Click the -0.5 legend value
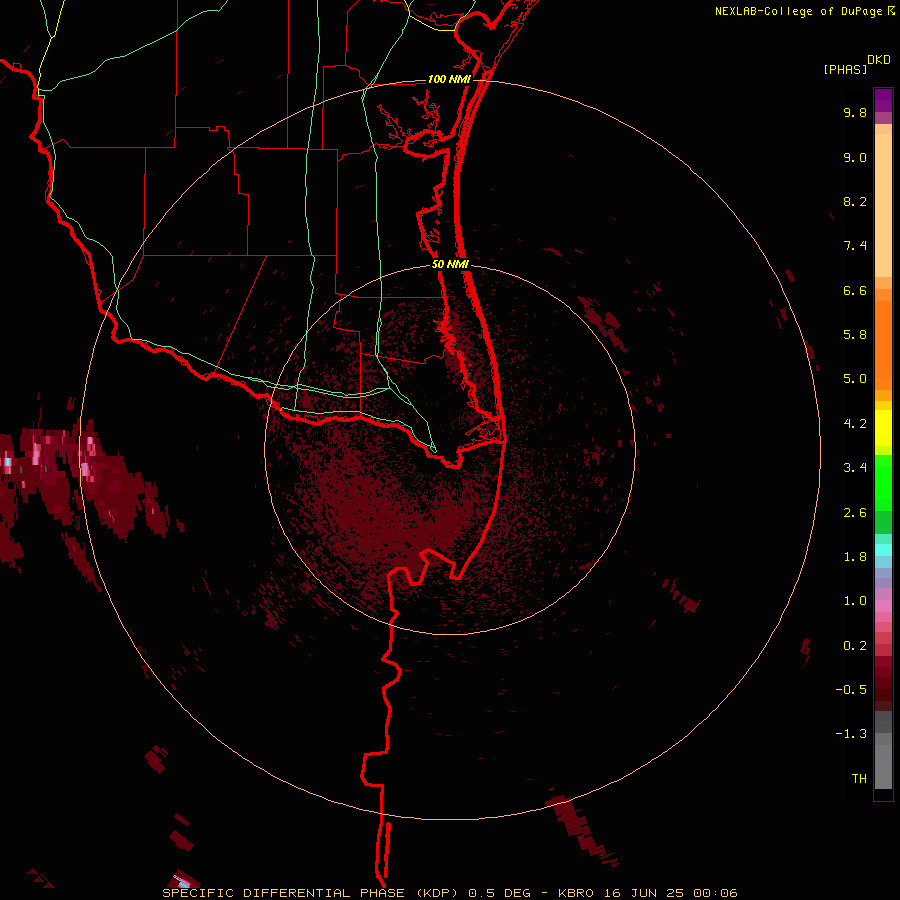This screenshot has width=900, height=900. point(851,690)
